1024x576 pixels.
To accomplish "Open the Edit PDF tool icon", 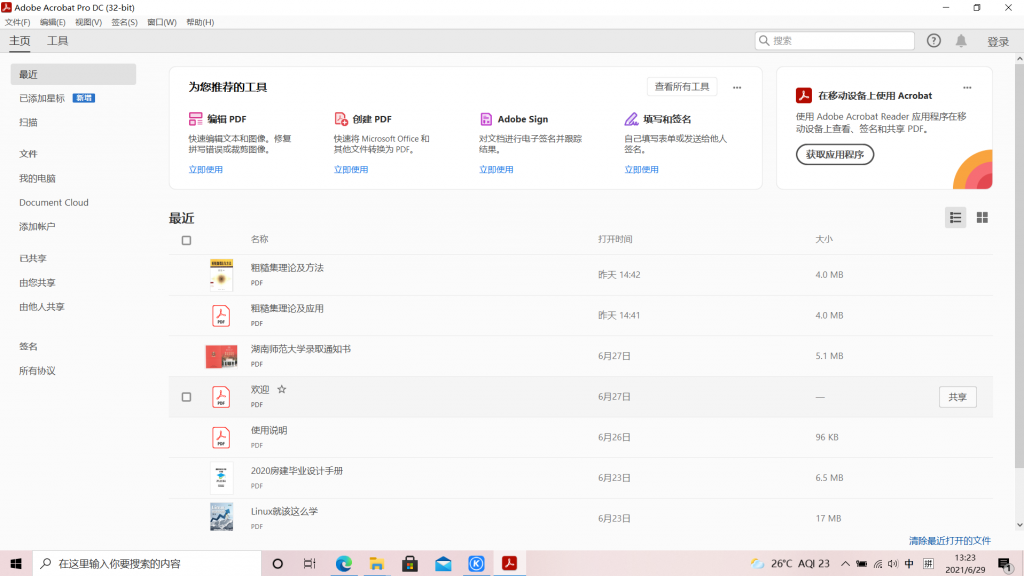I will 195,119.
